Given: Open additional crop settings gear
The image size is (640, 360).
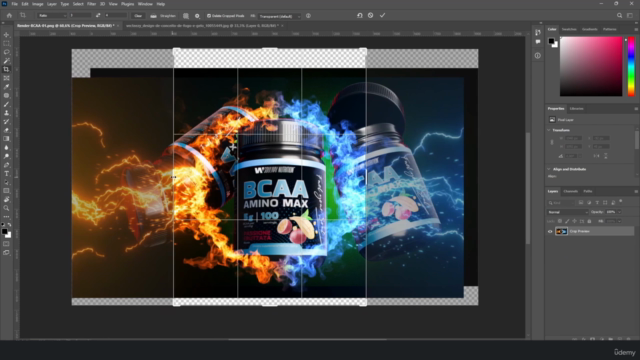Looking at the screenshot, I should coord(197,16).
